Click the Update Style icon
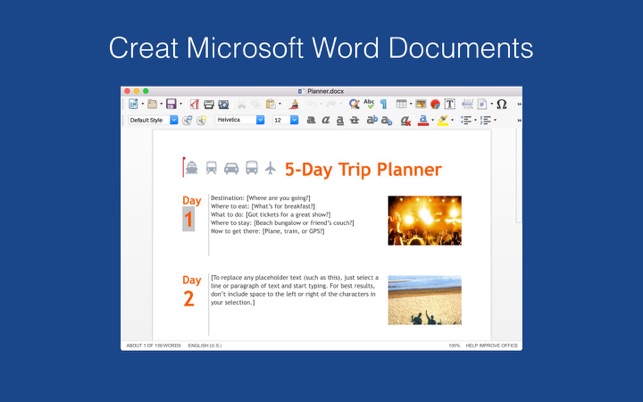Image resolution: width=643 pixels, height=402 pixels. [x=187, y=120]
